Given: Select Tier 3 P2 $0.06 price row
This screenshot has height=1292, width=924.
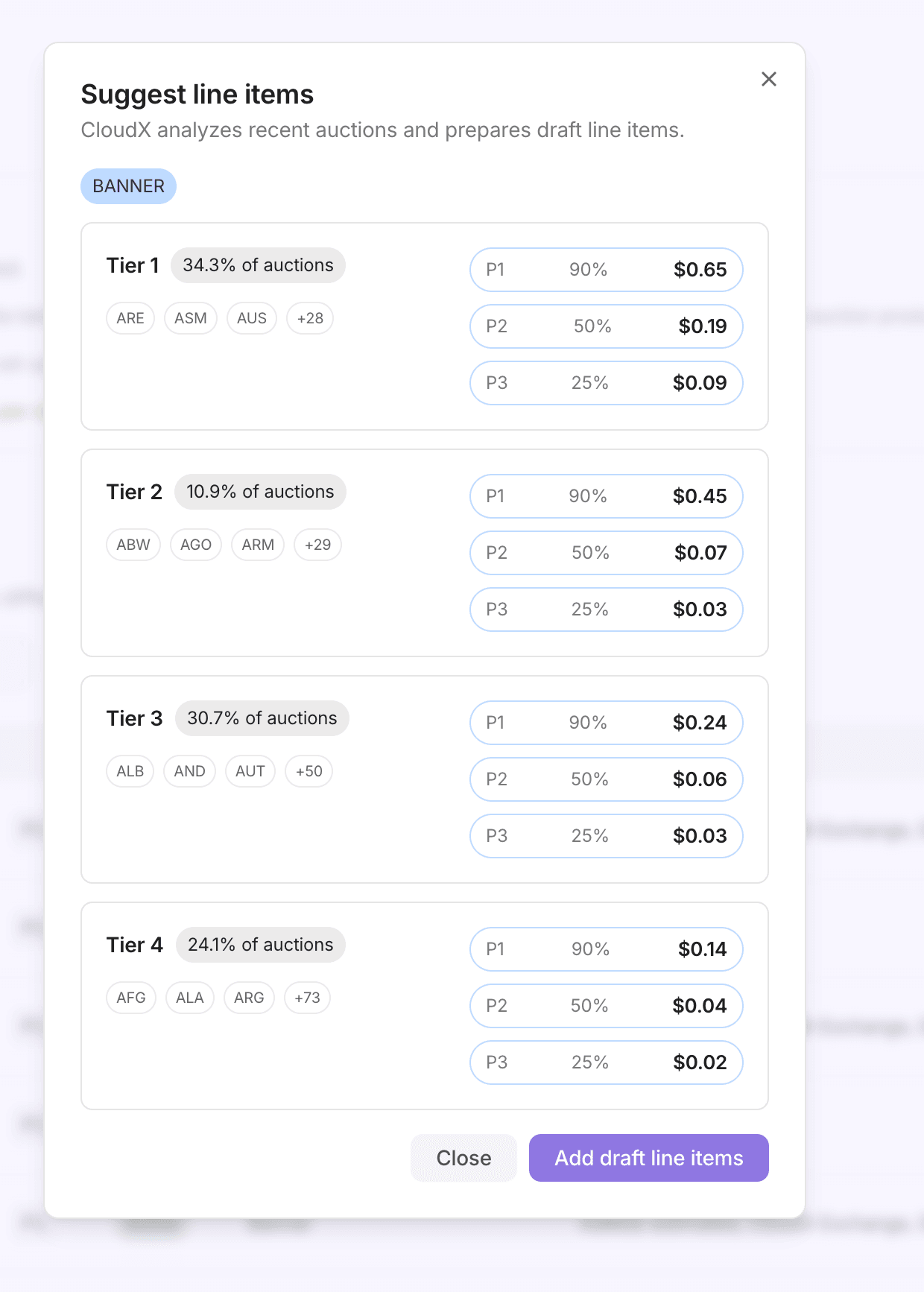Looking at the screenshot, I should click(x=607, y=779).
